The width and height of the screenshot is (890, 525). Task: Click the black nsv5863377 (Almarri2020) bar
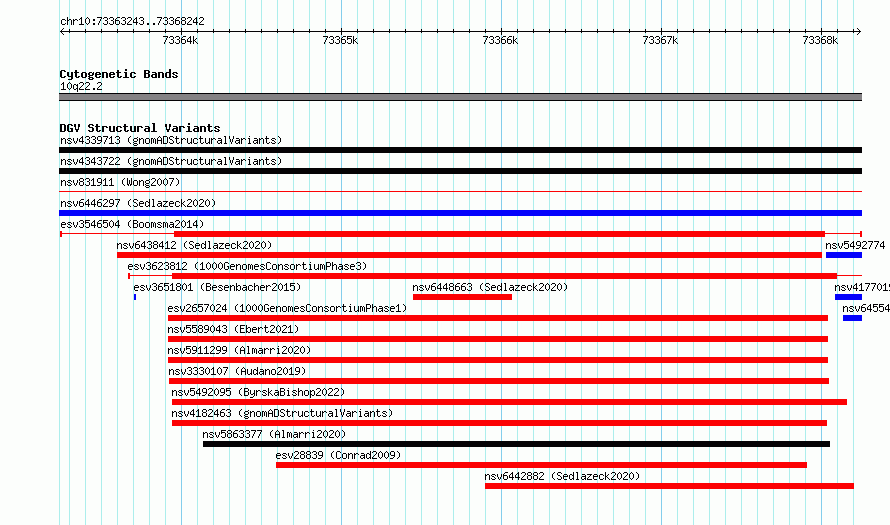point(517,444)
